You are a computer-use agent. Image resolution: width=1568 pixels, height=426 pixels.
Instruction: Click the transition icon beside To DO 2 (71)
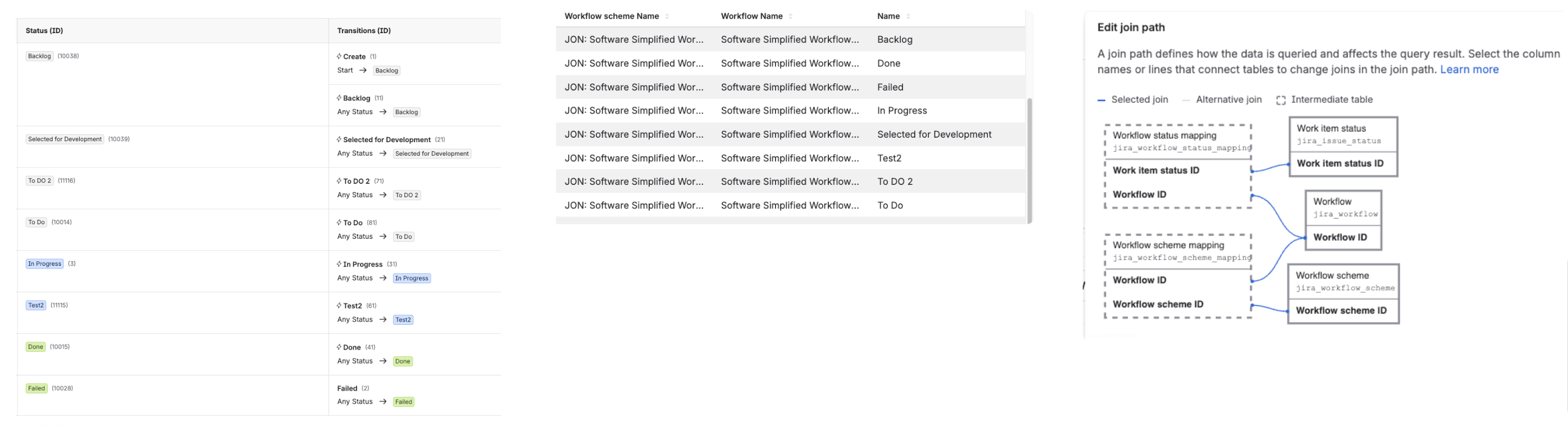click(x=339, y=180)
